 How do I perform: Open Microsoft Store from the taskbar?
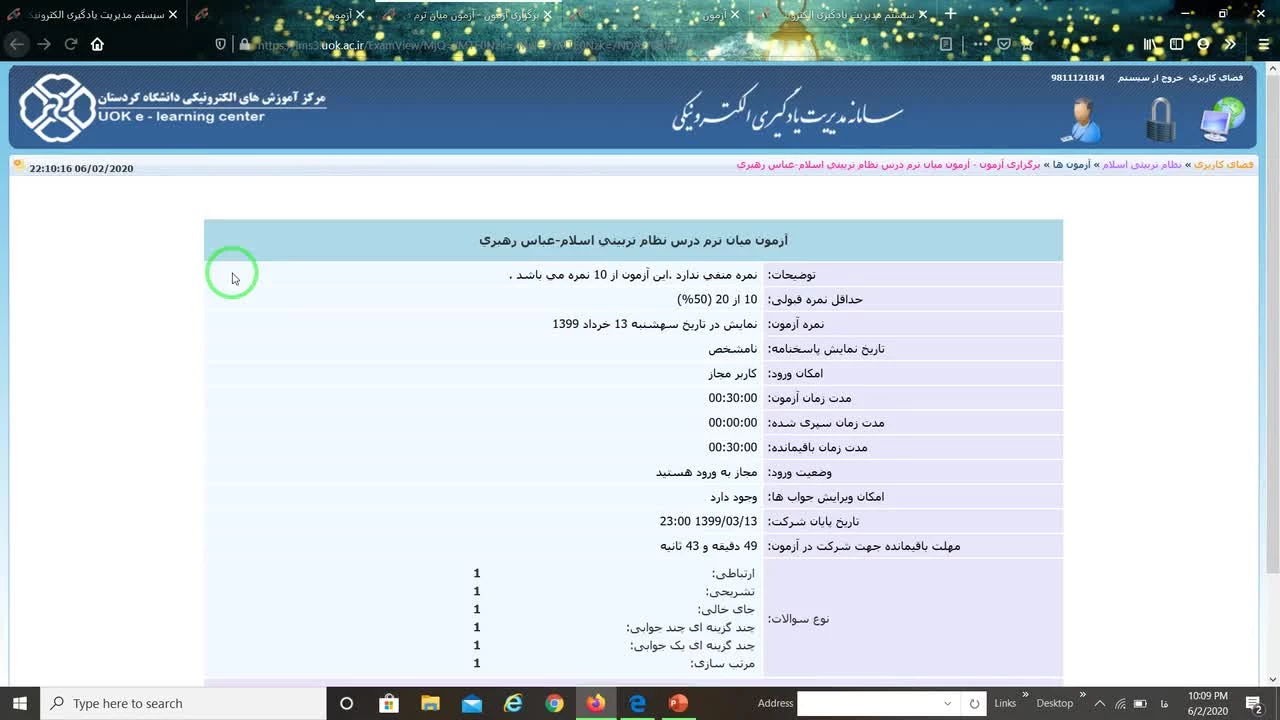(x=389, y=703)
